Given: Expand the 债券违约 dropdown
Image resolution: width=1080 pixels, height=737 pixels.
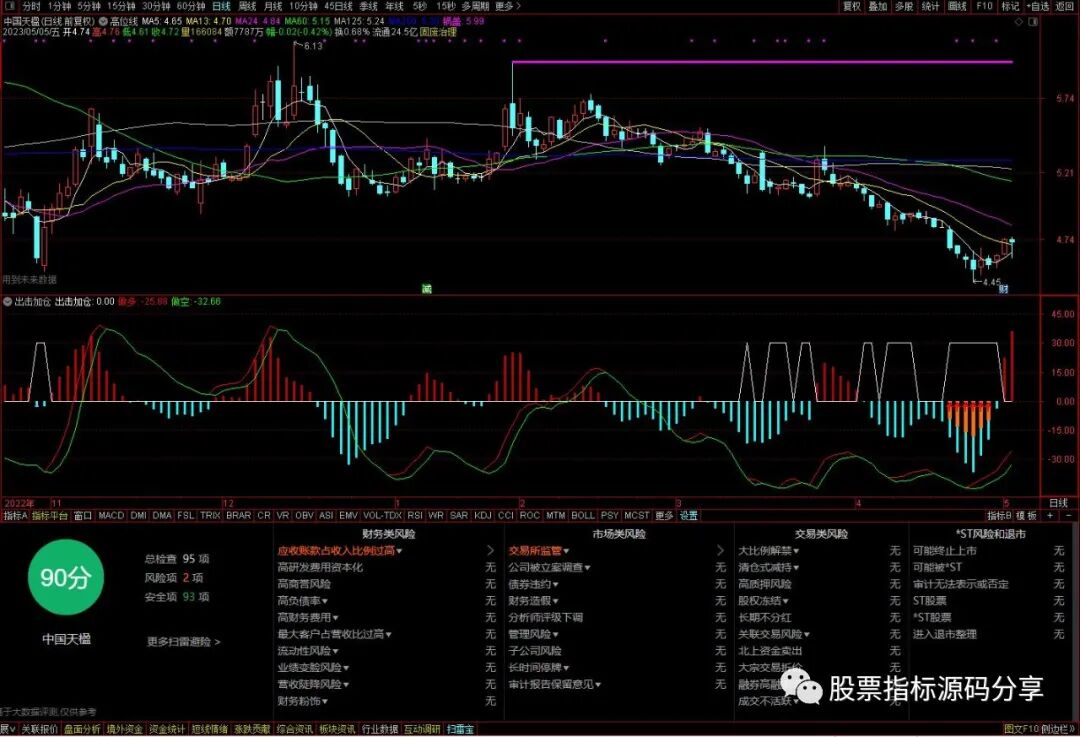Looking at the screenshot, I should tap(555, 584).
